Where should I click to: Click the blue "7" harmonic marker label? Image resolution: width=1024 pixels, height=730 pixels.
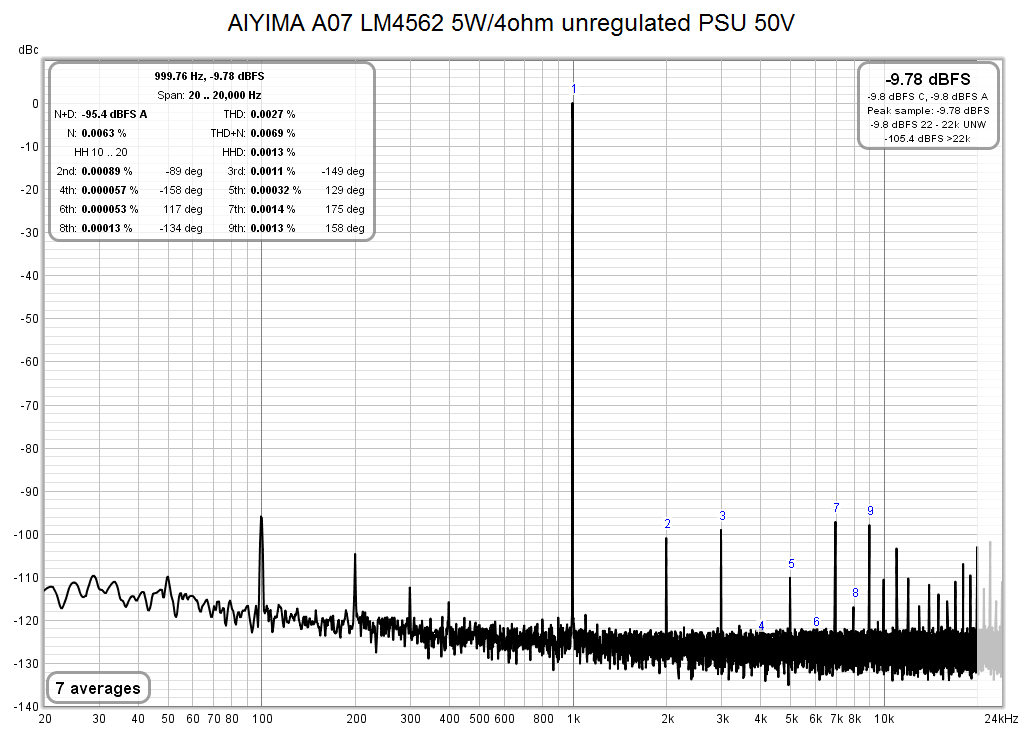click(837, 507)
